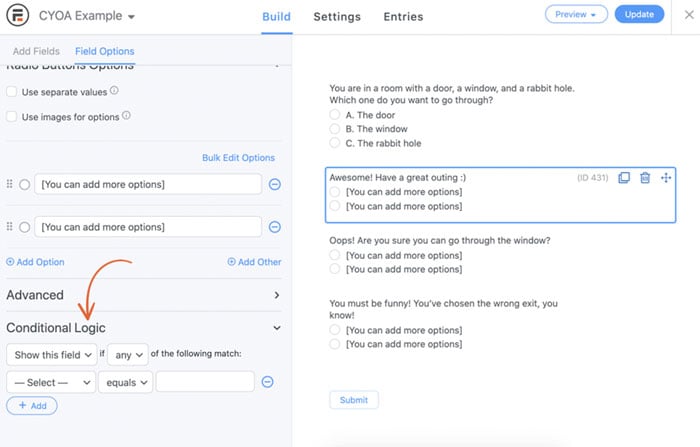This screenshot has height=447, width=700.
Task: Enable Use images for options checkbox
Action: pyautogui.click(x=12, y=117)
